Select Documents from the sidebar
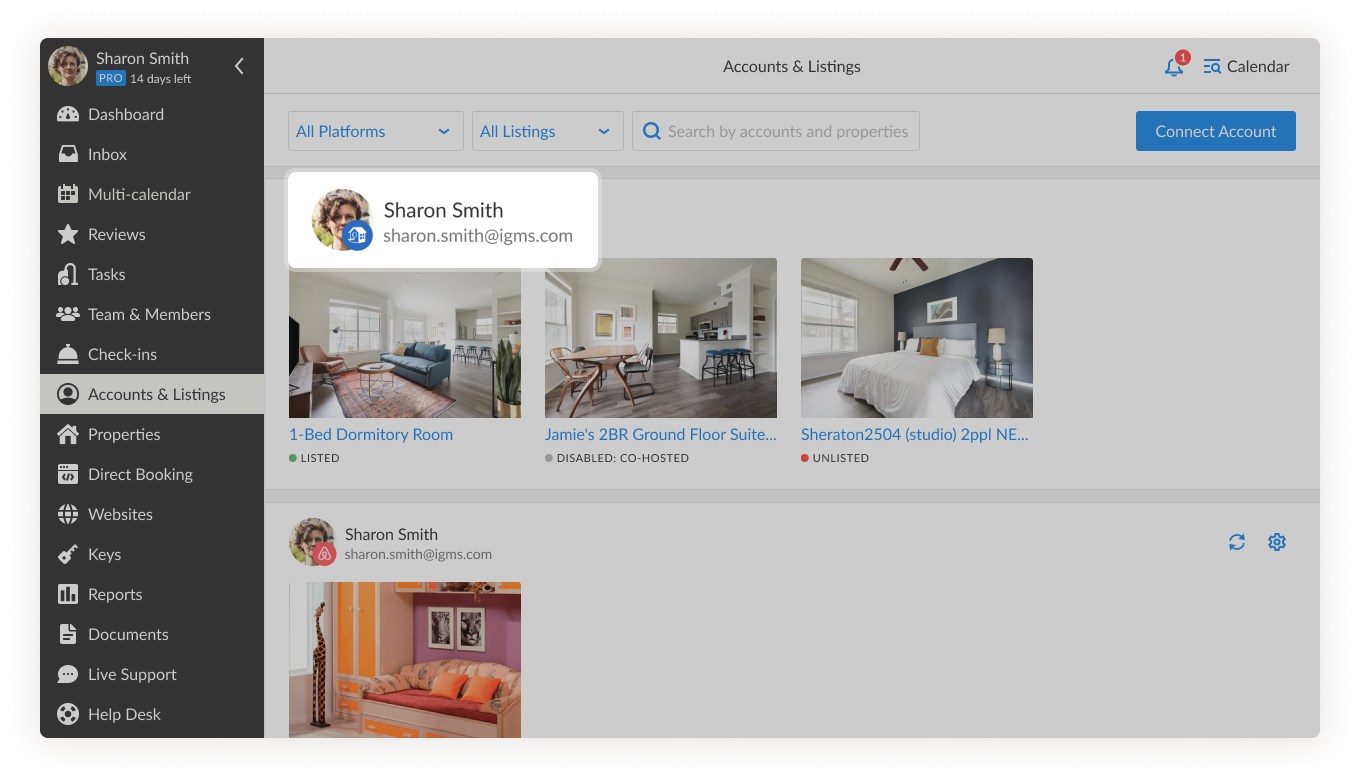The width and height of the screenshot is (1360, 780). tap(152, 634)
